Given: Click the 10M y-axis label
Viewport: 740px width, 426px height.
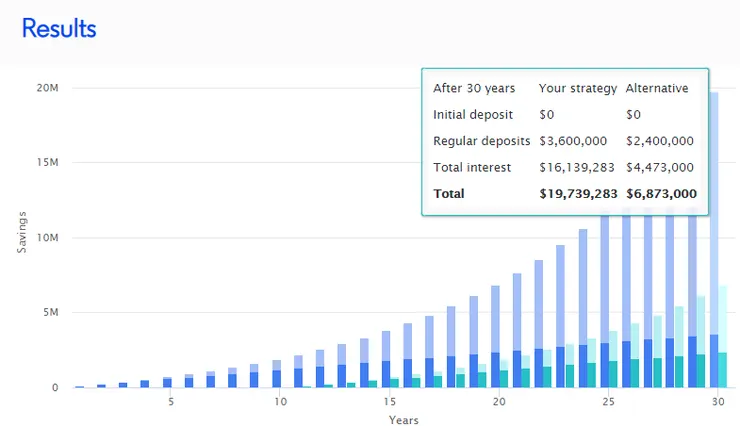Looking at the screenshot, I should (x=48, y=238).
